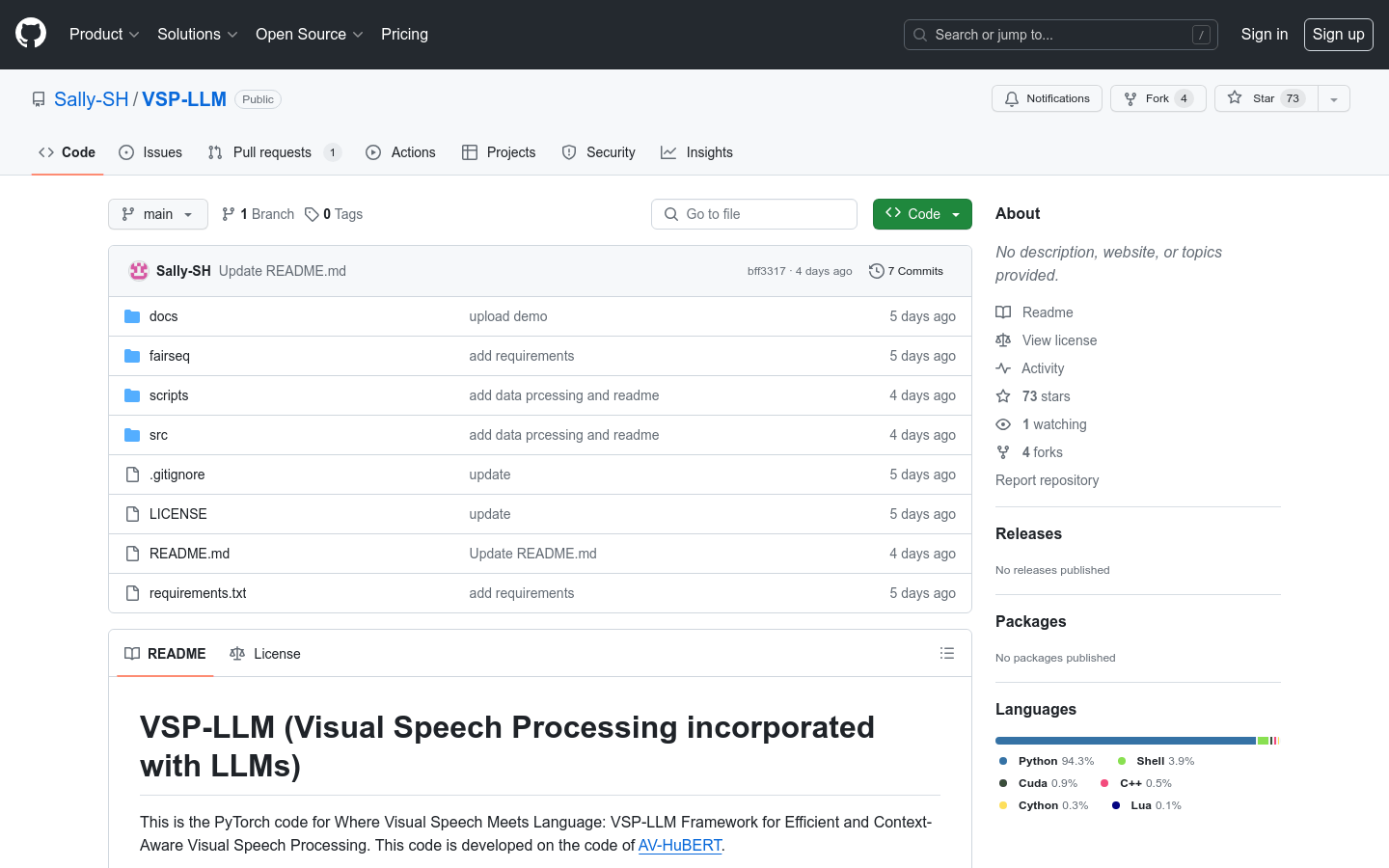This screenshot has height=868, width=1389.
Task: Click the Go to file search box
Action: [754, 214]
